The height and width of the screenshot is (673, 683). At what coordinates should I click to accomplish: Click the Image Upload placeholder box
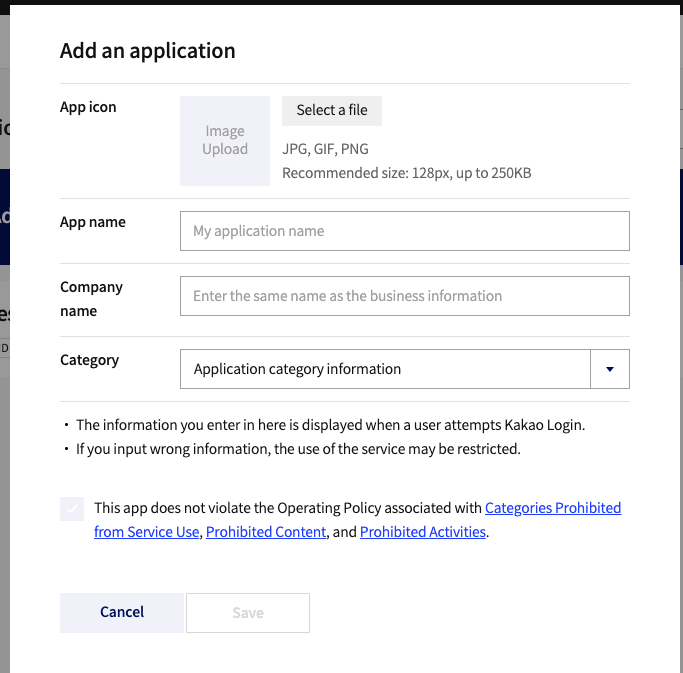(x=225, y=141)
